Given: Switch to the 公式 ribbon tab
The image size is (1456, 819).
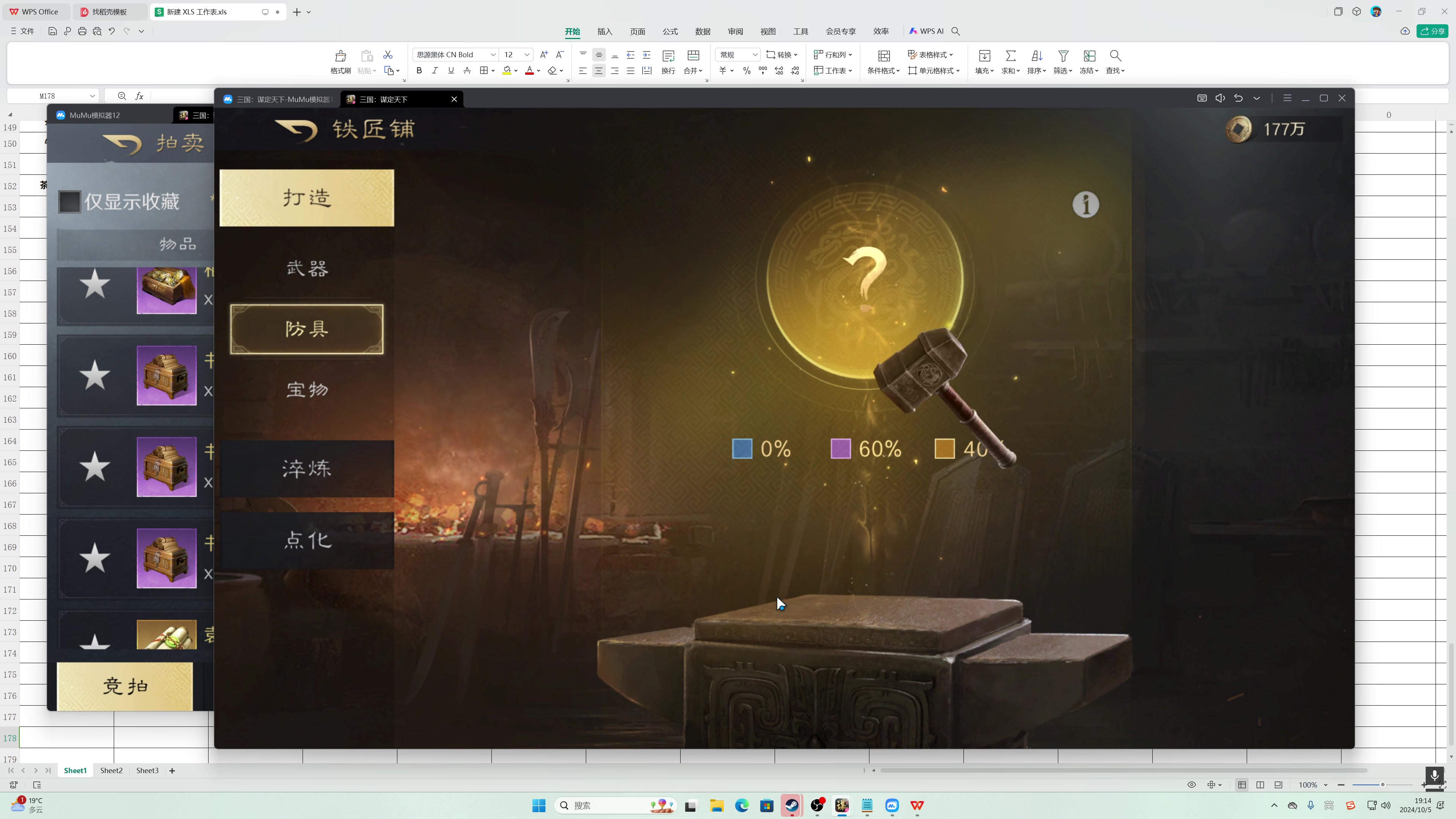Looking at the screenshot, I should coord(670,31).
